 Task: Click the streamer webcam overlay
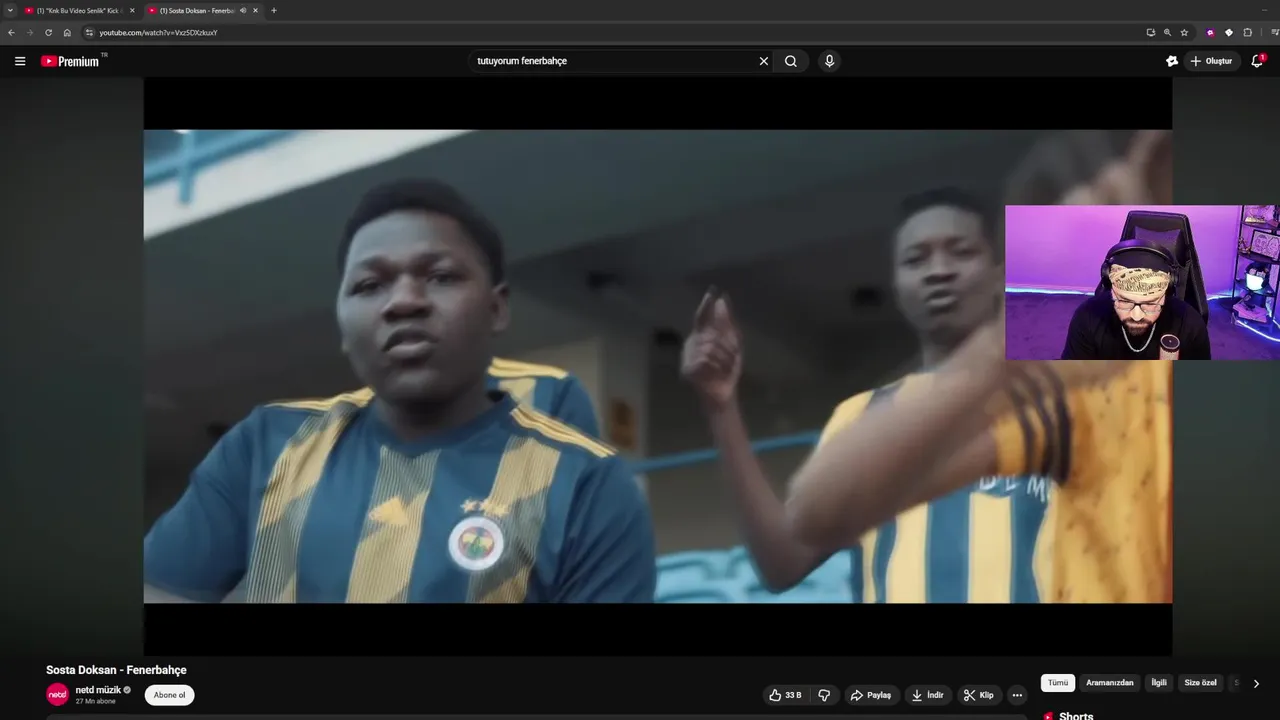1142,282
